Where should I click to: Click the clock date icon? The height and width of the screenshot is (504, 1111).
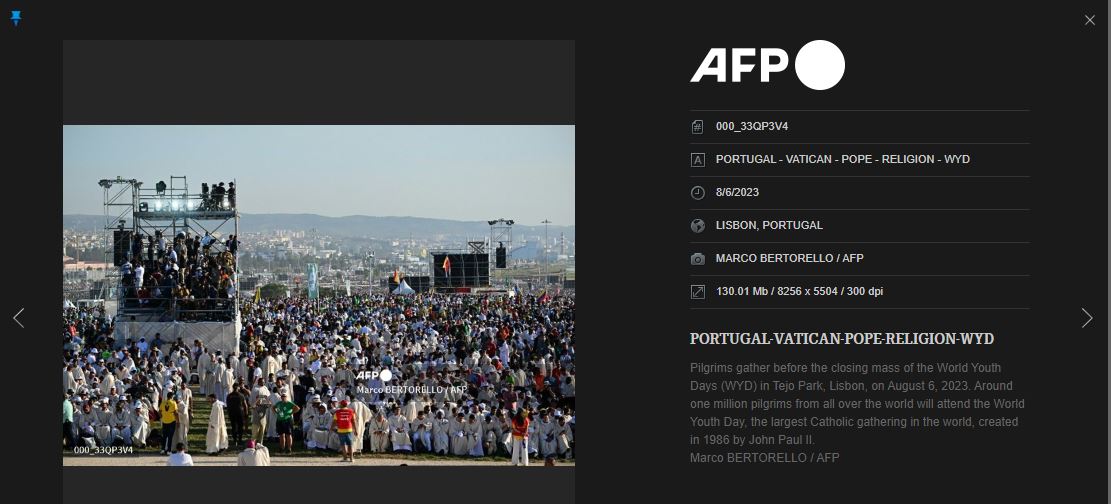pyautogui.click(x=698, y=193)
